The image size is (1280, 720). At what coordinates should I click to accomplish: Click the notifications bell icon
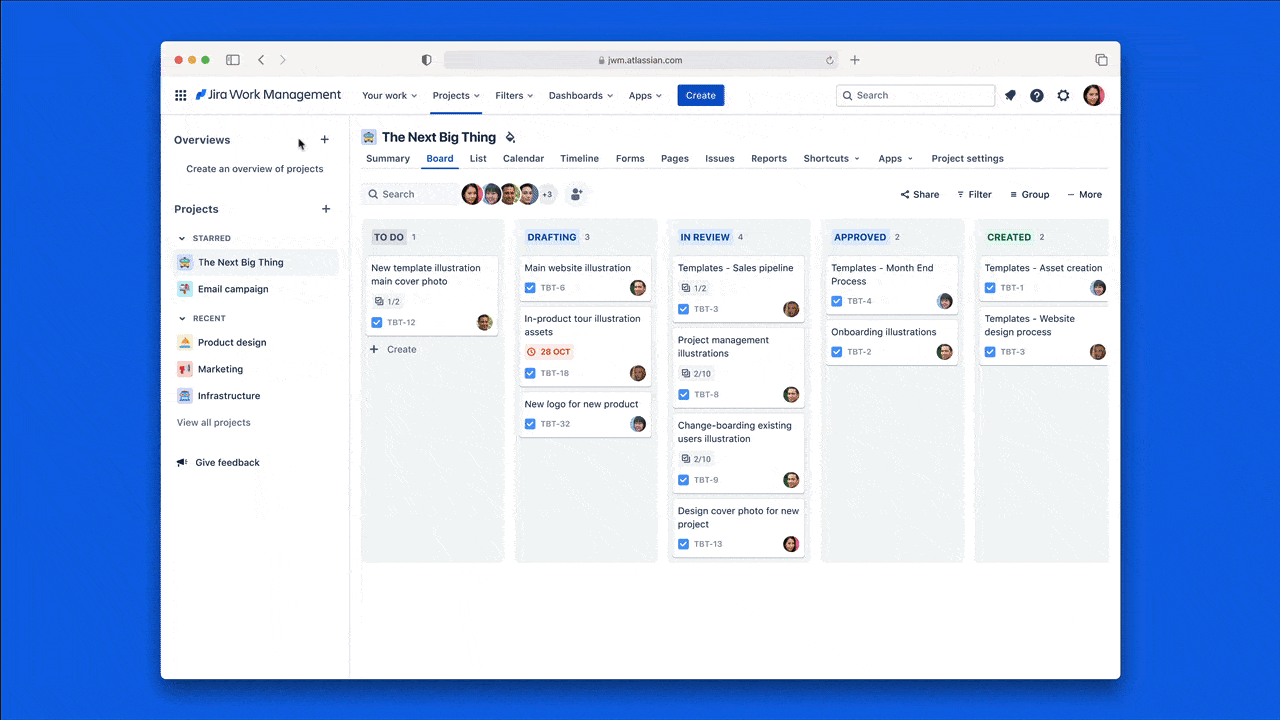(x=1010, y=96)
